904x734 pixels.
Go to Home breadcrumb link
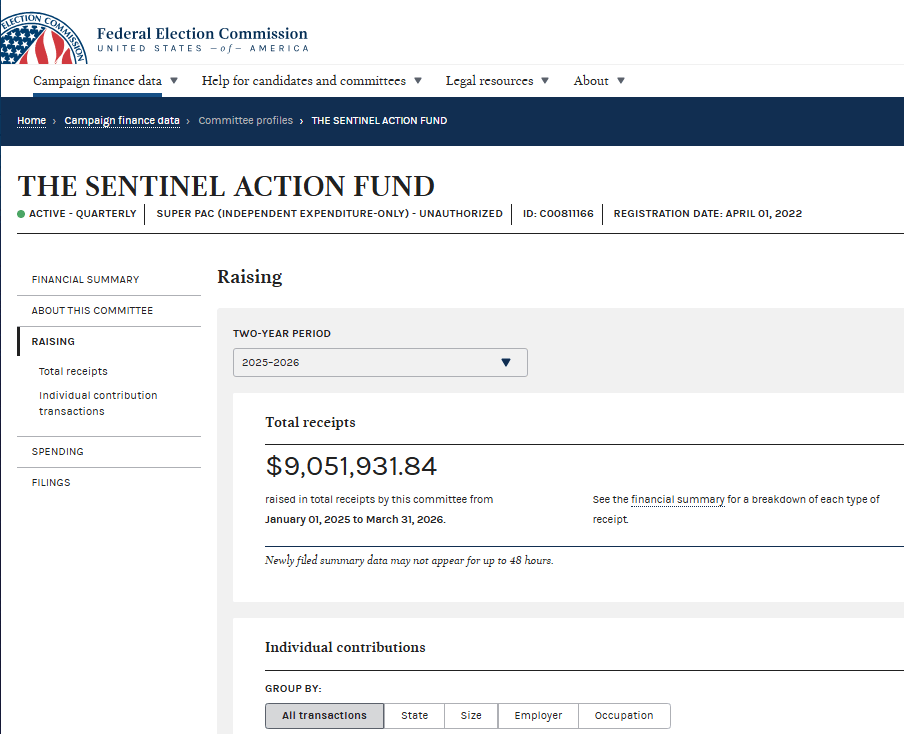(x=31, y=121)
